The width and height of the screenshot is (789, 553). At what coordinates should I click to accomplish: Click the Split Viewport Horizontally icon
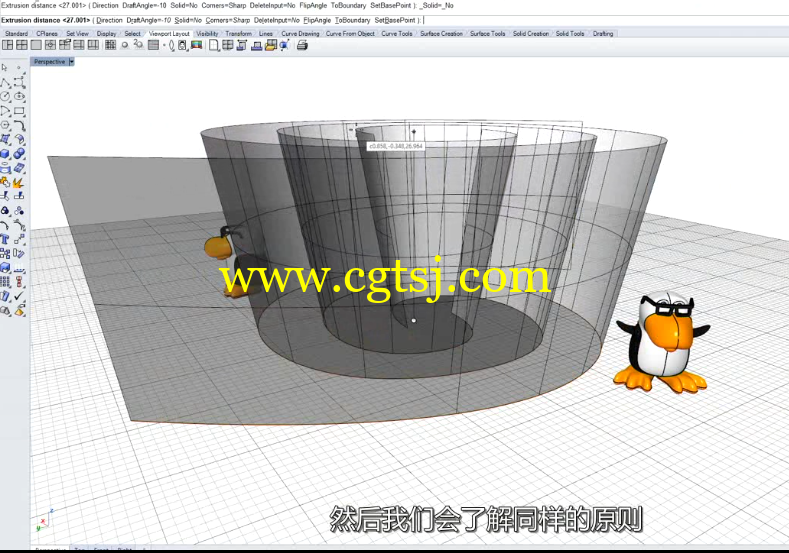79,45
